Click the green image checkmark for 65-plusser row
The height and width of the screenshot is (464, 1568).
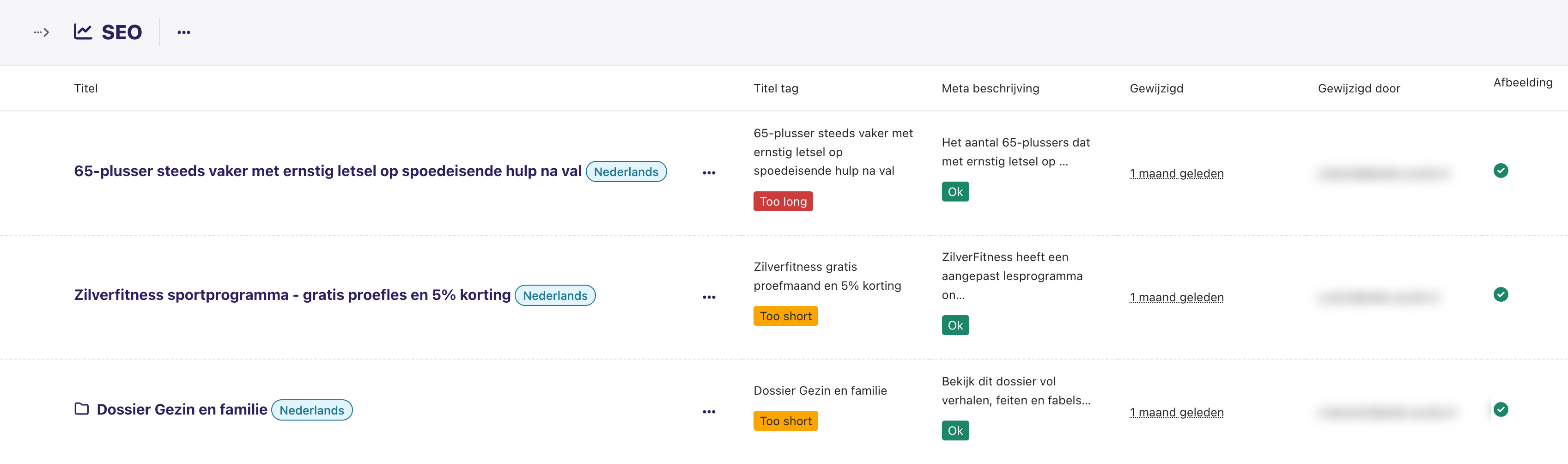point(1501,171)
